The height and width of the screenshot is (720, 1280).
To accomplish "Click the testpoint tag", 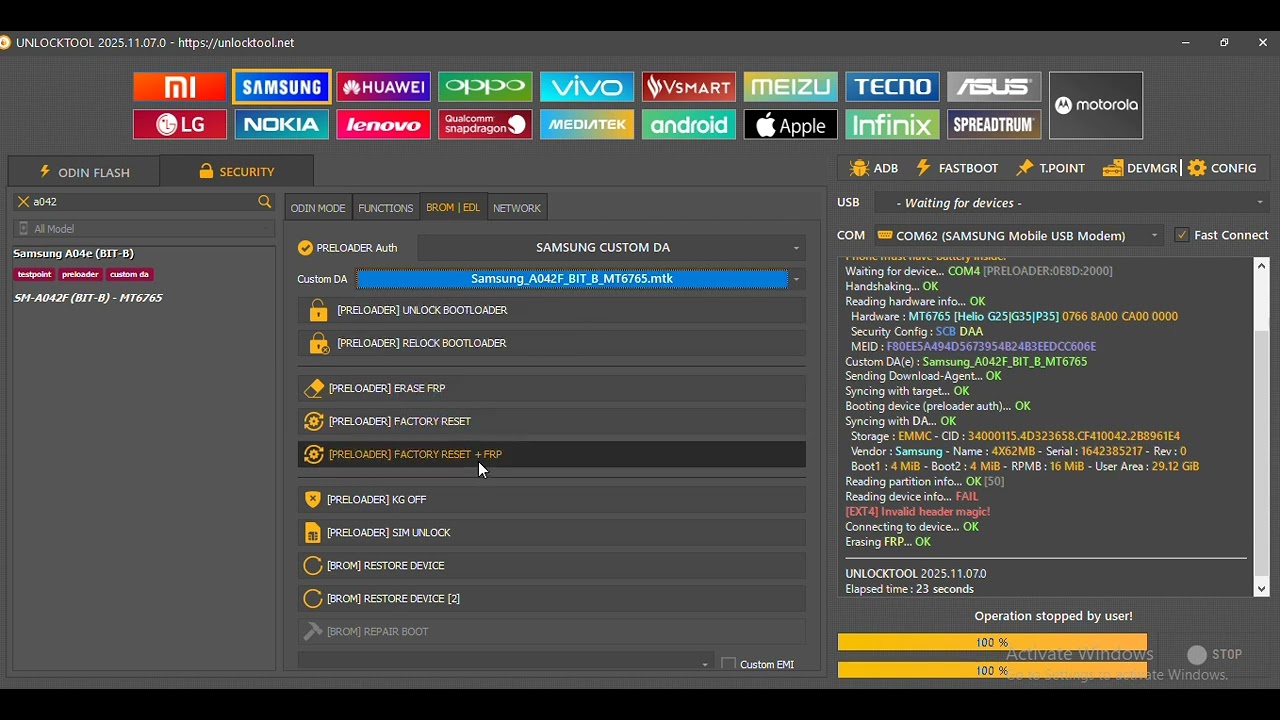I will 34,274.
